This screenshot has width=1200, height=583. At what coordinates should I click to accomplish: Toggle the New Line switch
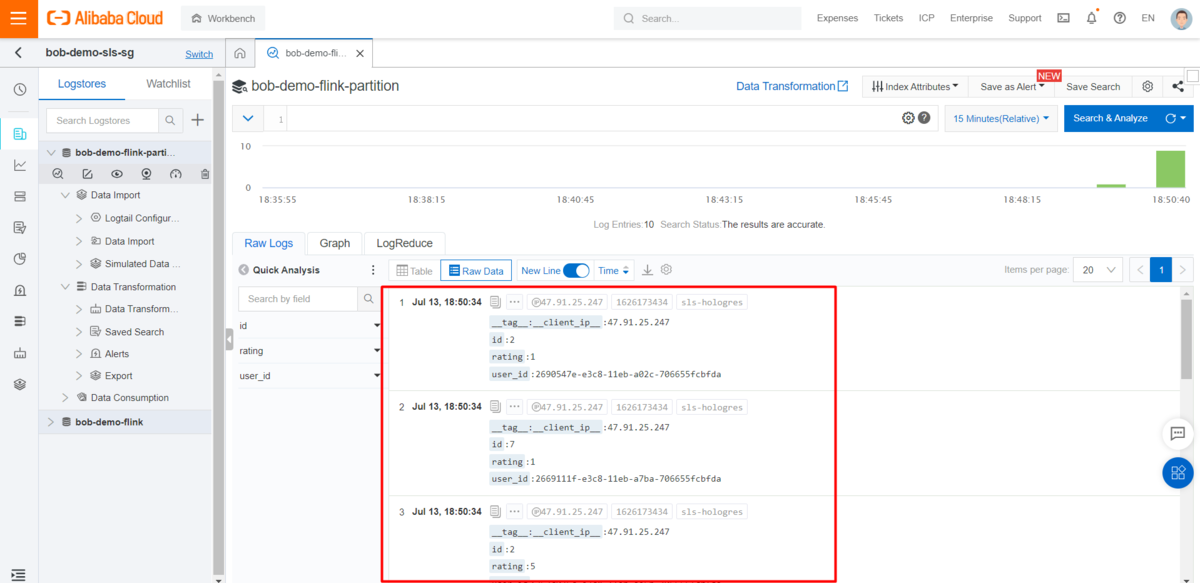point(576,270)
